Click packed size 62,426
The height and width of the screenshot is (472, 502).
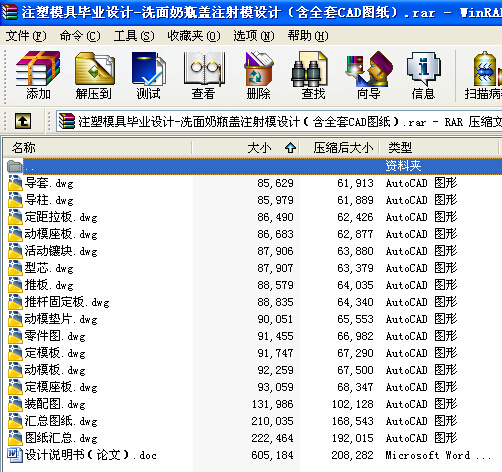(355, 217)
